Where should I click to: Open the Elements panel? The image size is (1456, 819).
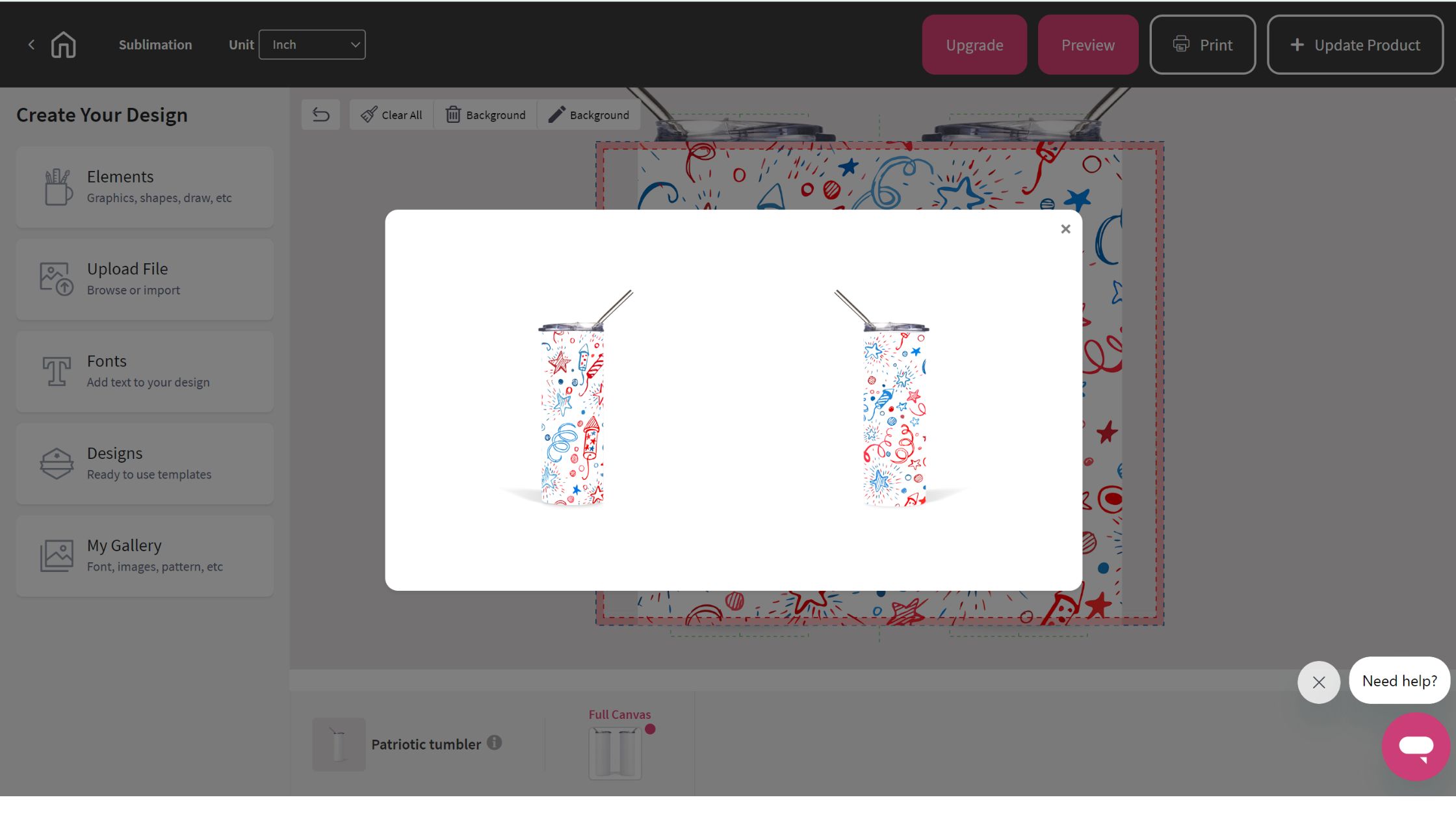pyautogui.click(x=145, y=187)
